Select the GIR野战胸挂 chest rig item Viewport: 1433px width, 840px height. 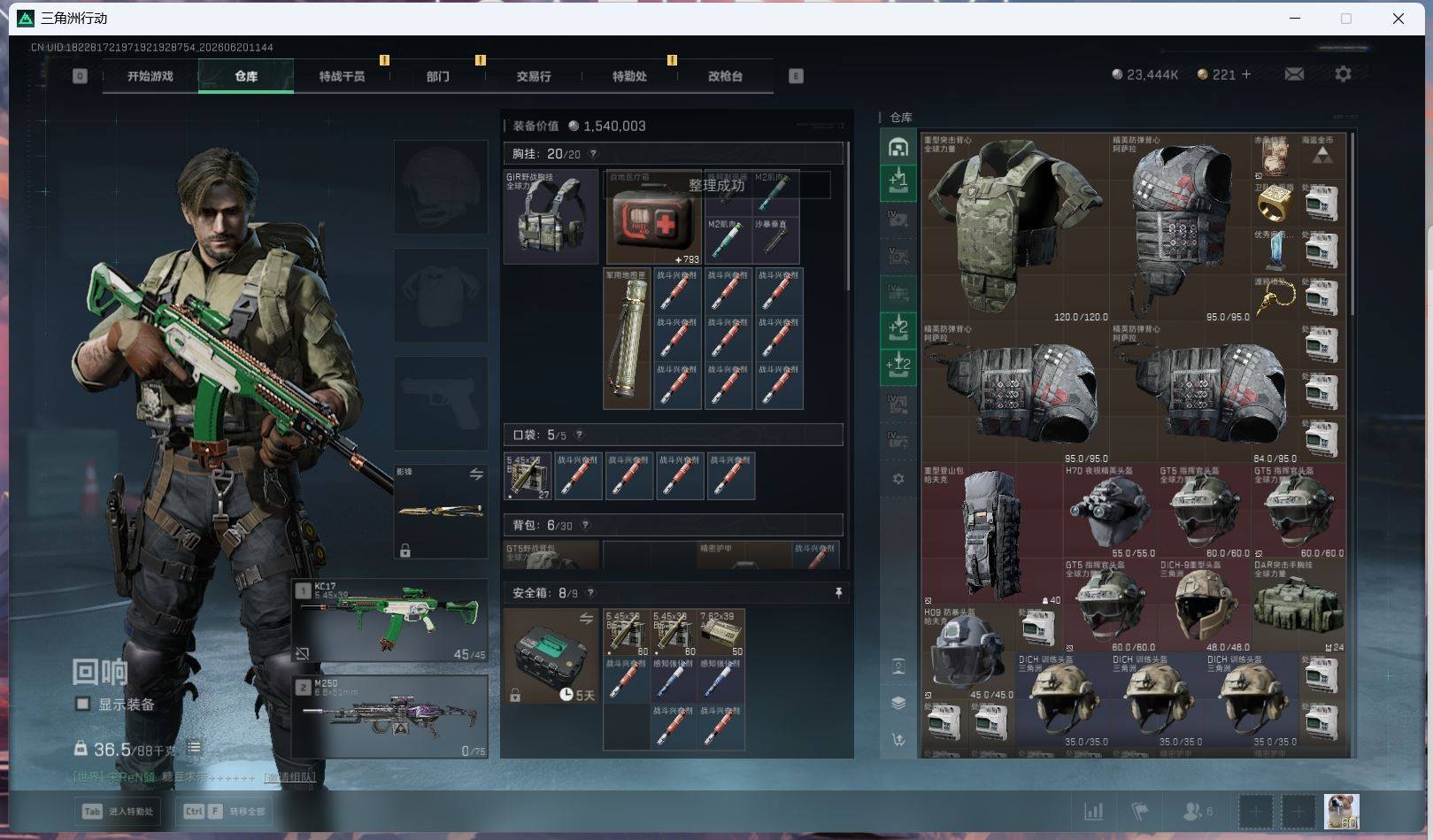click(551, 217)
